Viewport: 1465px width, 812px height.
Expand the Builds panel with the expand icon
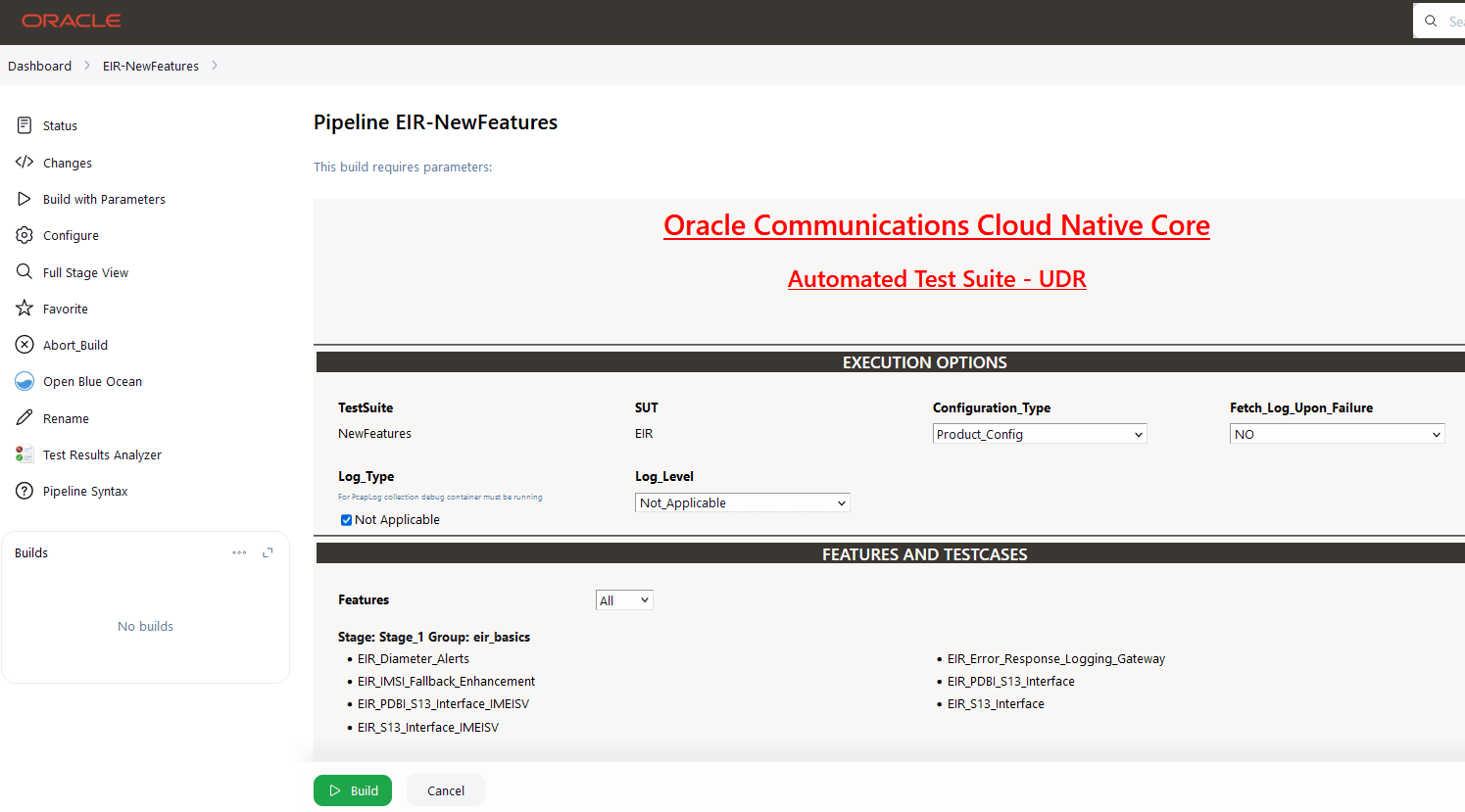pyautogui.click(x=268, y=552)
